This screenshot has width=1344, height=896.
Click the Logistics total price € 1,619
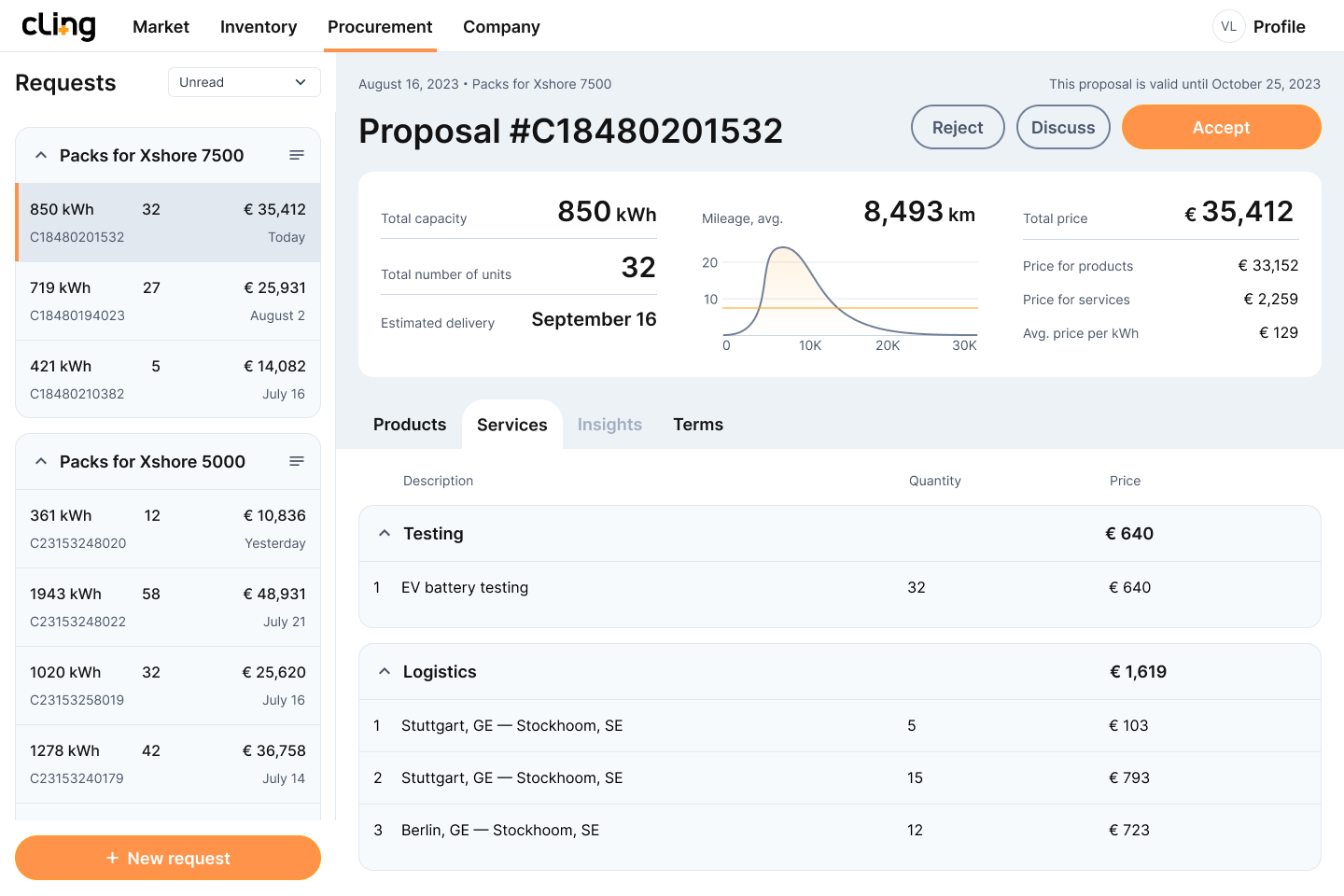[1138, 671]
